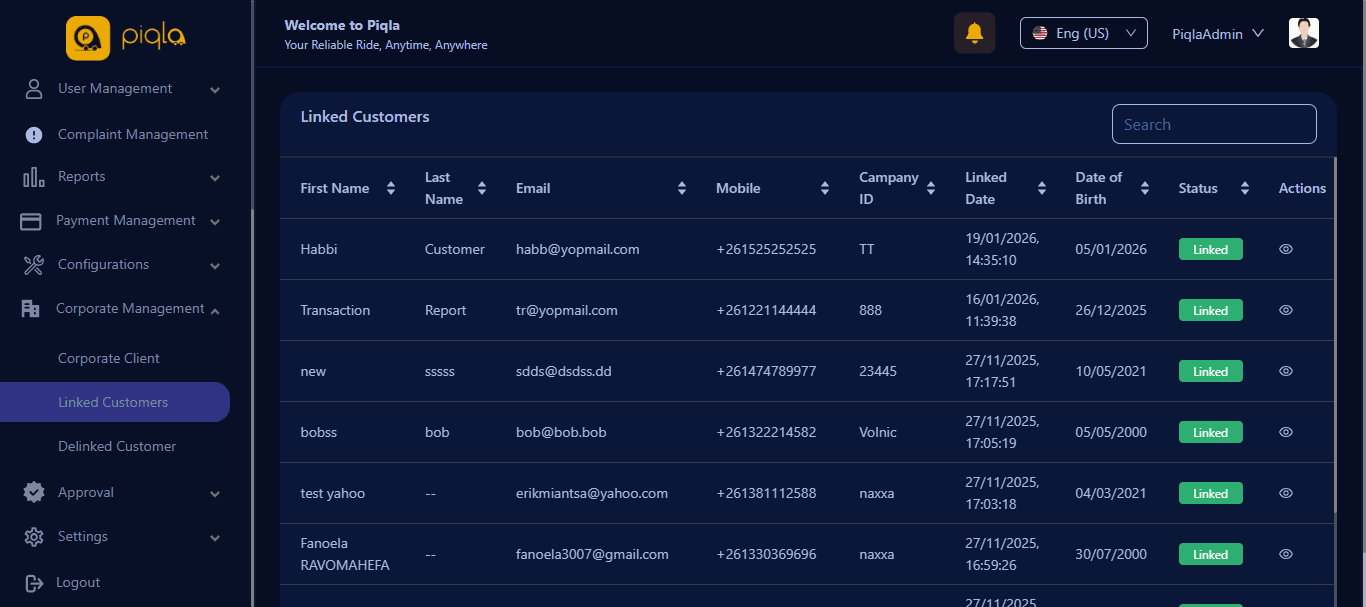
Task: Click the Corporate Management building icon
Action: 31,309
